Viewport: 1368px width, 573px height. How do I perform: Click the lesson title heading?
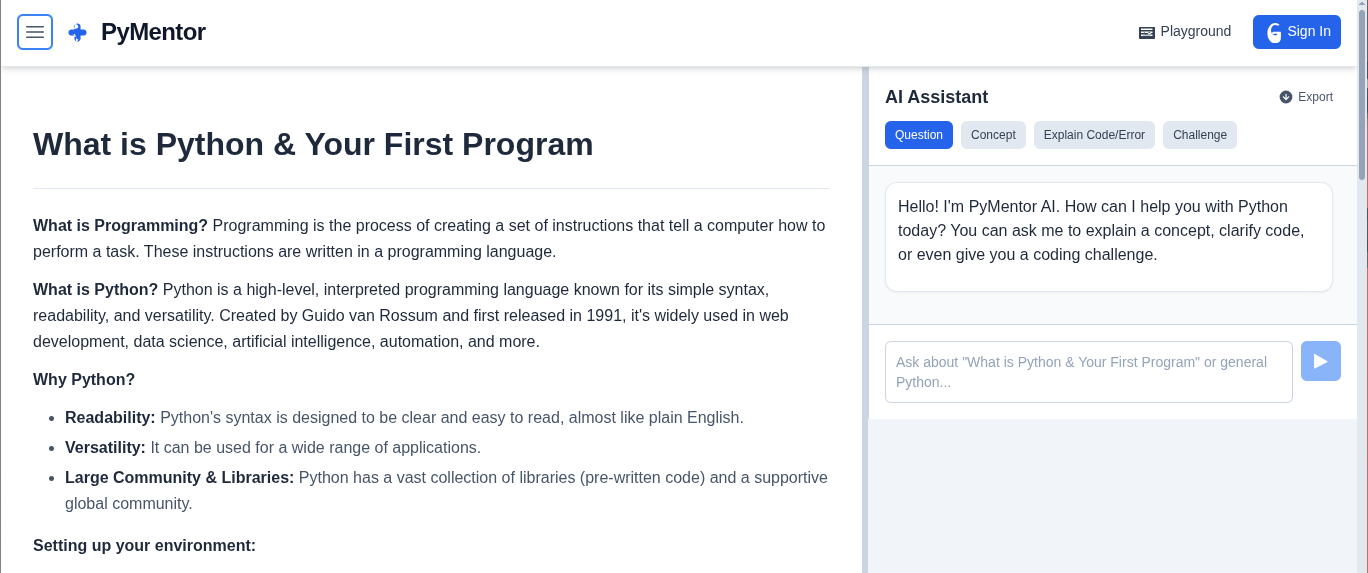pos(313,144)
